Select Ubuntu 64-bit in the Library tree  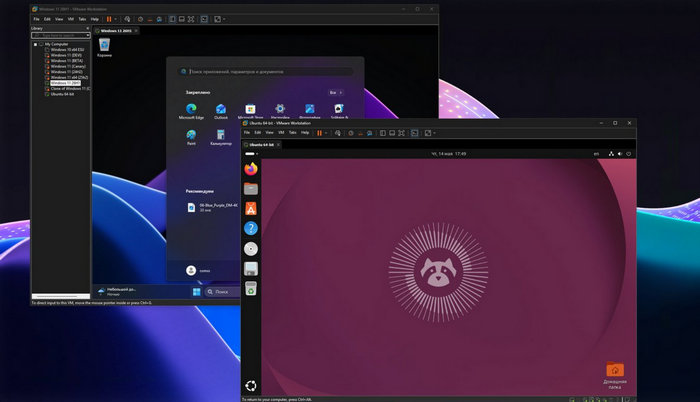[x=62, y=94]
